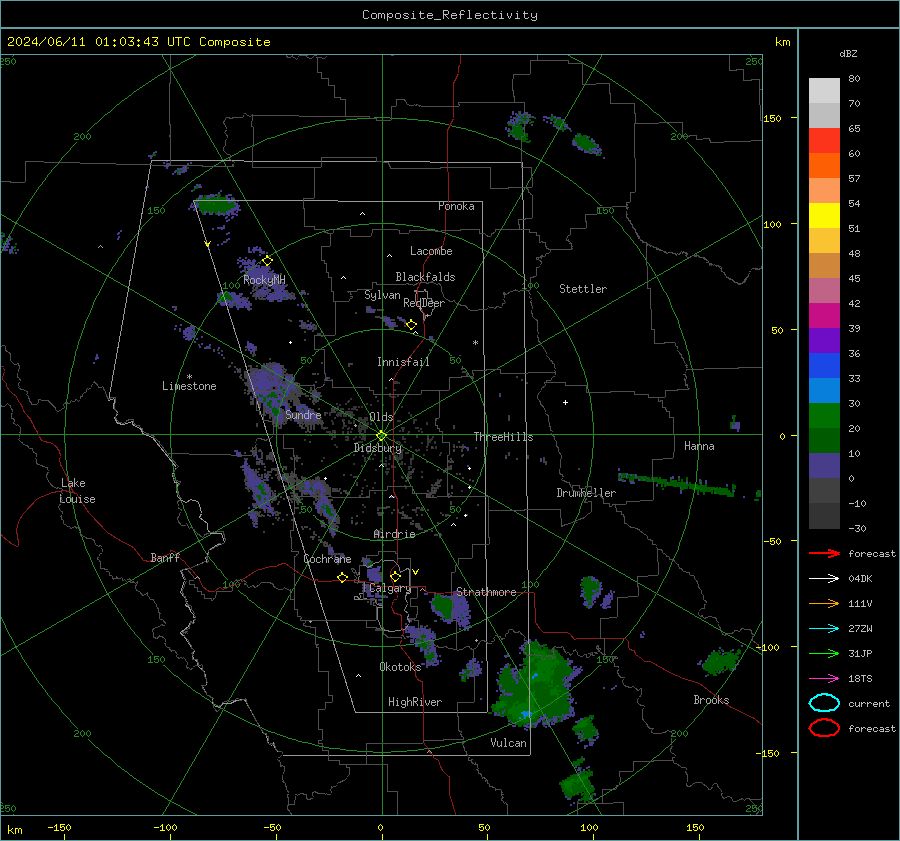Click the Calgary city label
The image size is (900, 841).
[390, 588]
